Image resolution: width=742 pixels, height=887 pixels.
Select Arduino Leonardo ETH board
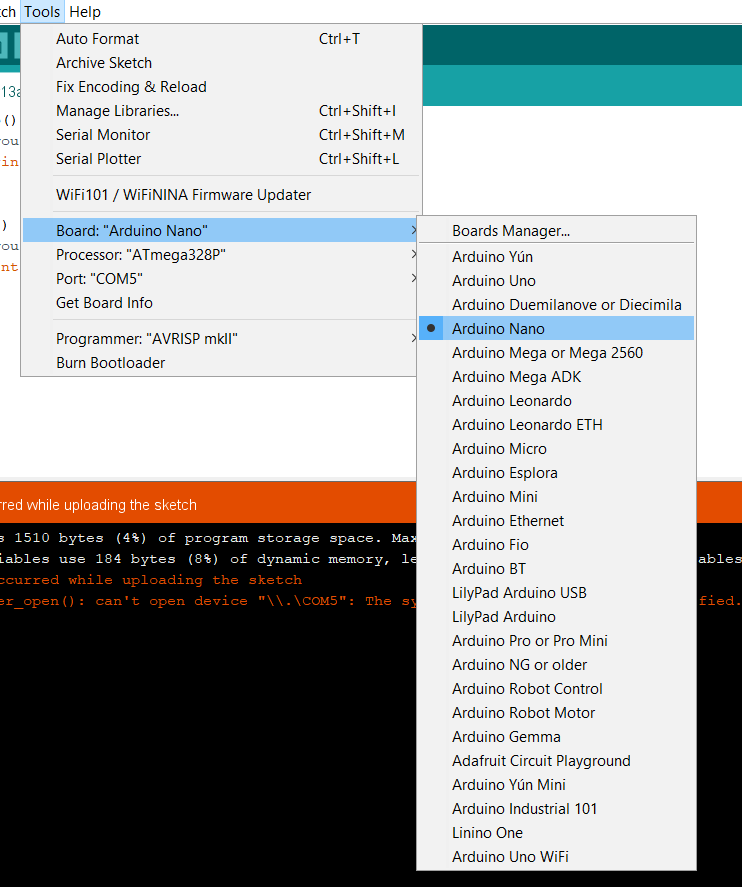[x=556, y=425]
